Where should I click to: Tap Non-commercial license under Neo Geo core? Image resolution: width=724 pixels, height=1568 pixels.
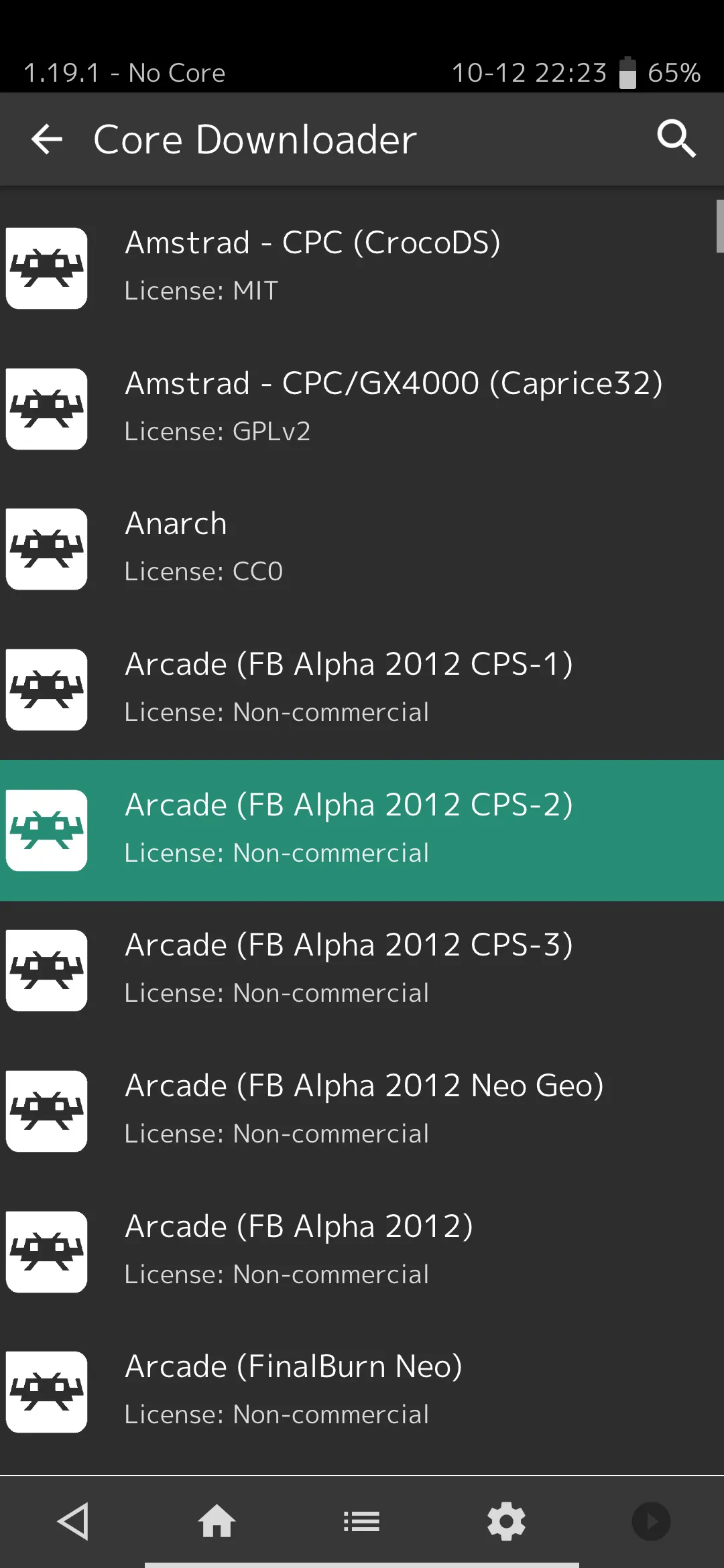[277, 1134]
